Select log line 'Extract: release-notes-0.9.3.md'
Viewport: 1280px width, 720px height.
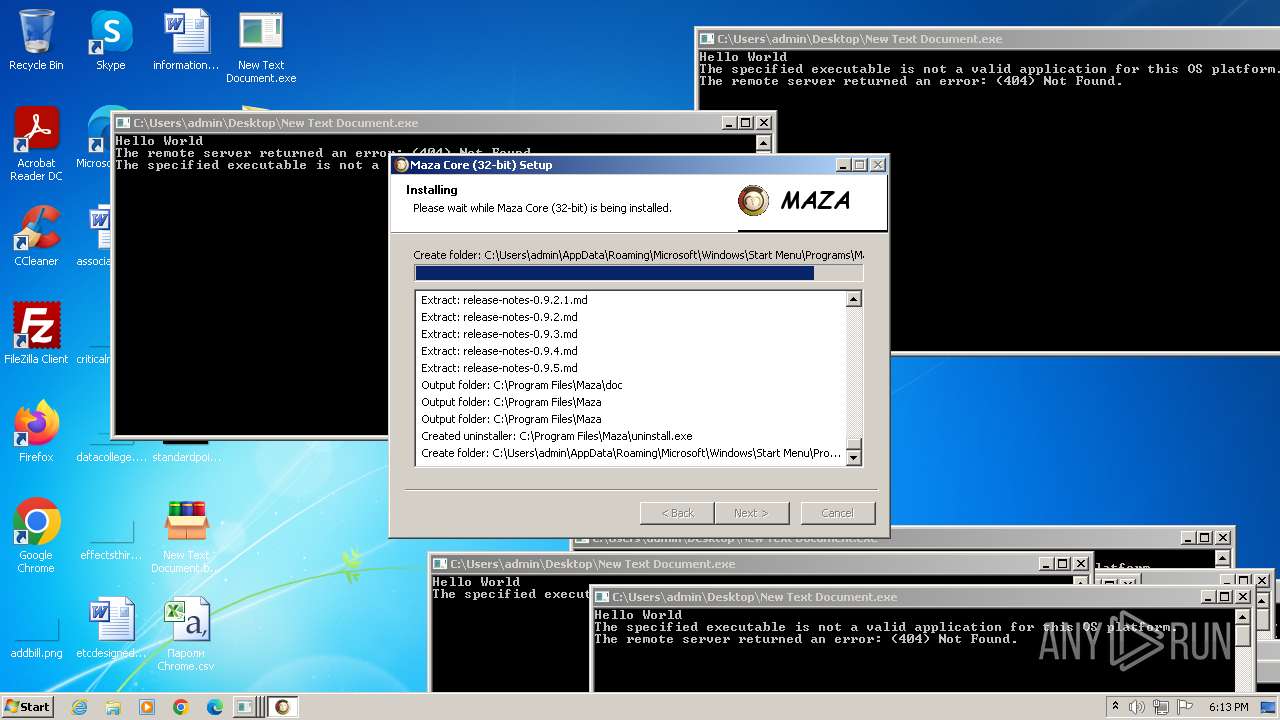tap(499, 334)
